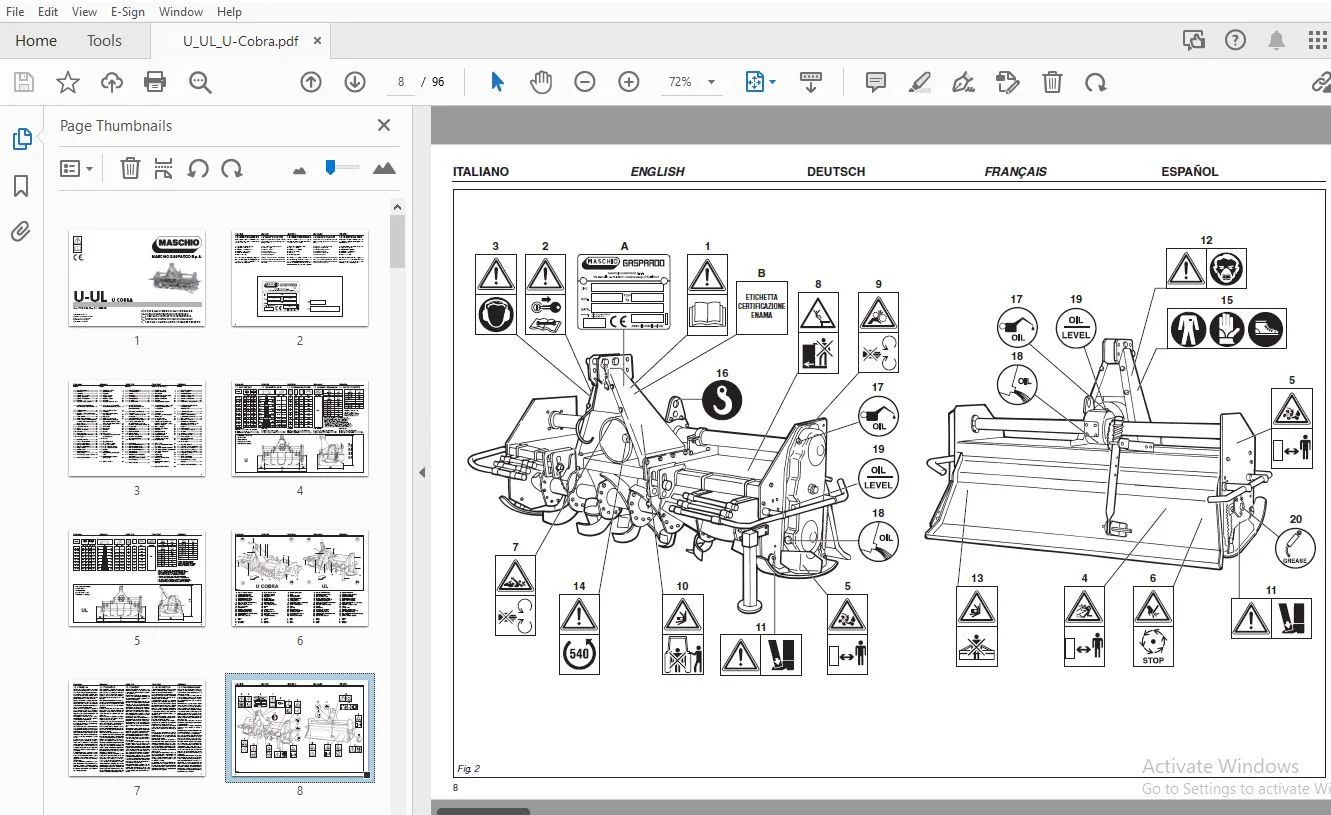Image resolution: width=1331 pixels, height=815 pixels.
Task: Open the find text search tool
Action: [200, 82]
